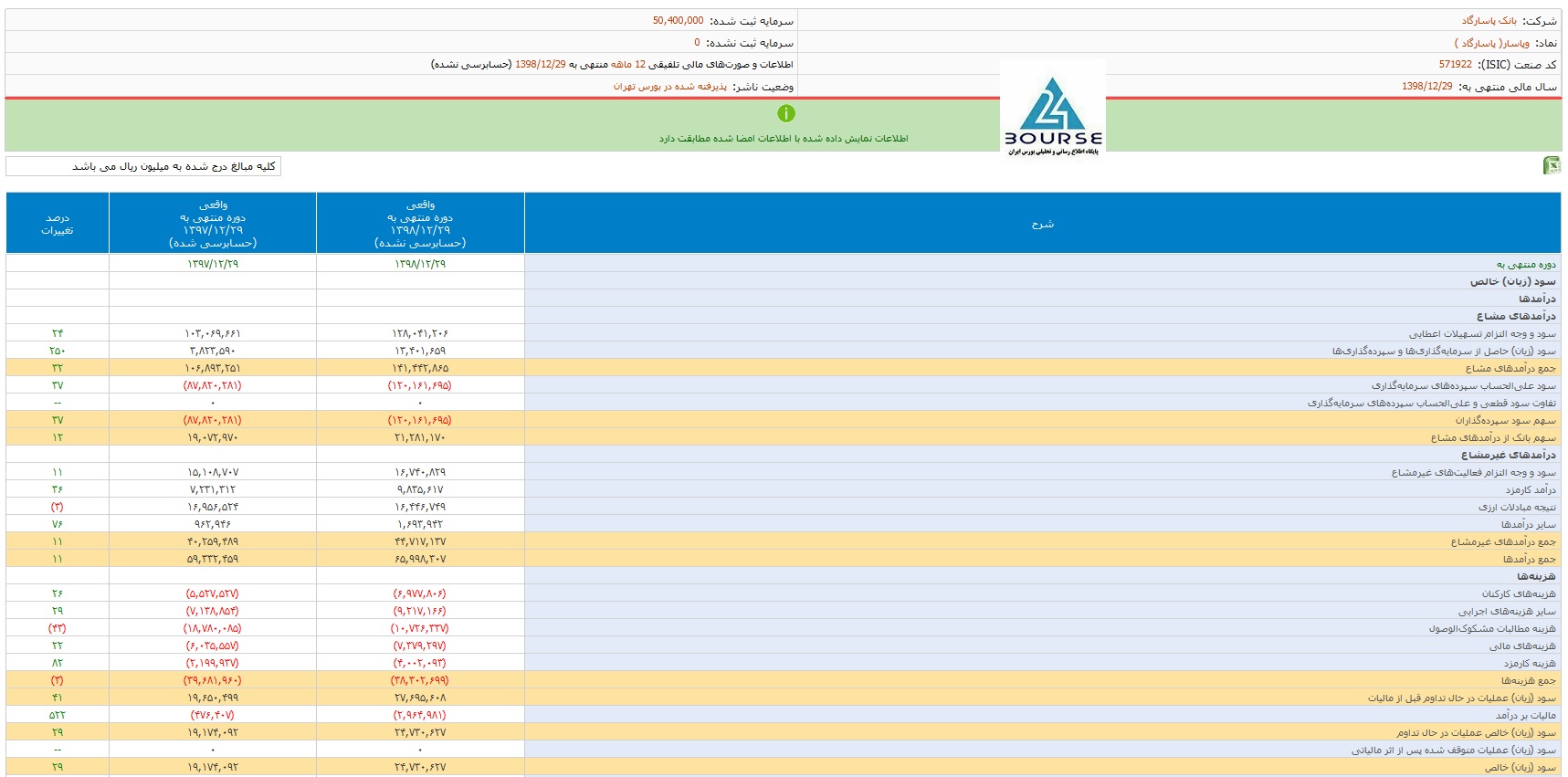Click the signature verification message in the green banner

(x=784, y=139)
